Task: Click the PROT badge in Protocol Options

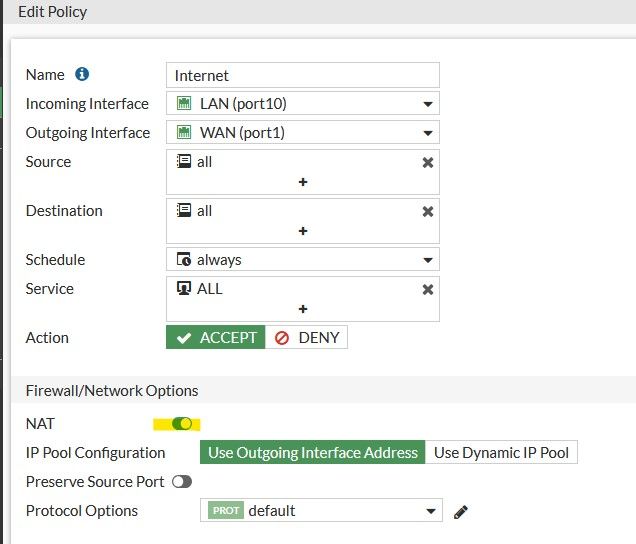Action: click(226, 511)
